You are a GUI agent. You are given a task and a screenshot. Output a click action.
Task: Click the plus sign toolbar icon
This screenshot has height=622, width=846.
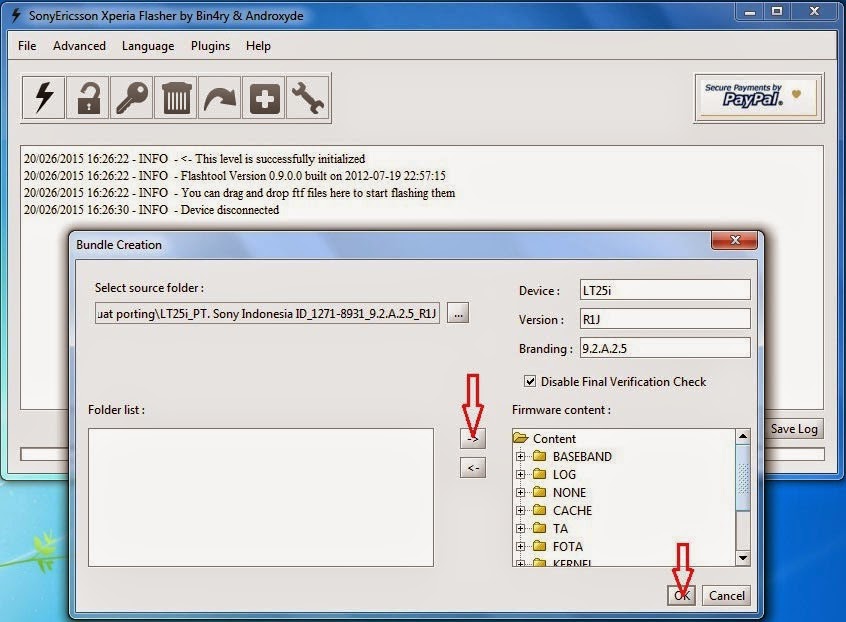pos(264,98)
